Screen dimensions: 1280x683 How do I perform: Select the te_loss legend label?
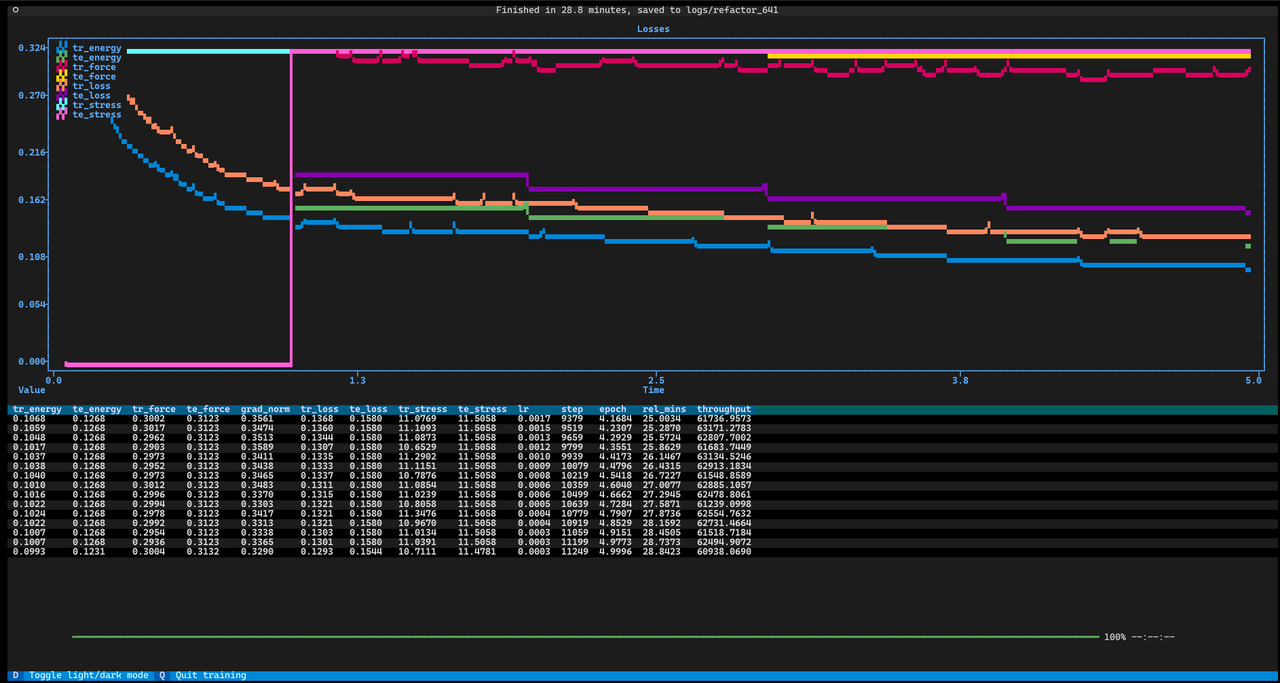92,95
